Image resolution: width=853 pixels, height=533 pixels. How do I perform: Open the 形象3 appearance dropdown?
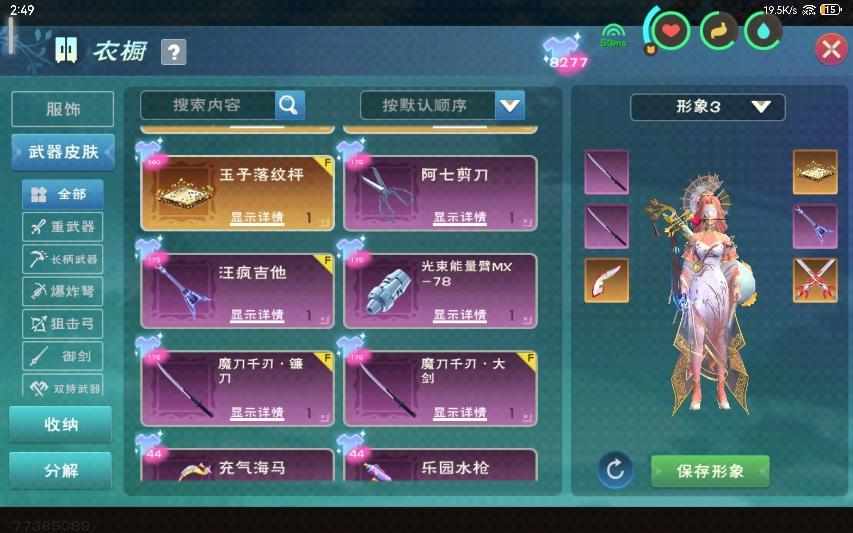click(707, 107)
